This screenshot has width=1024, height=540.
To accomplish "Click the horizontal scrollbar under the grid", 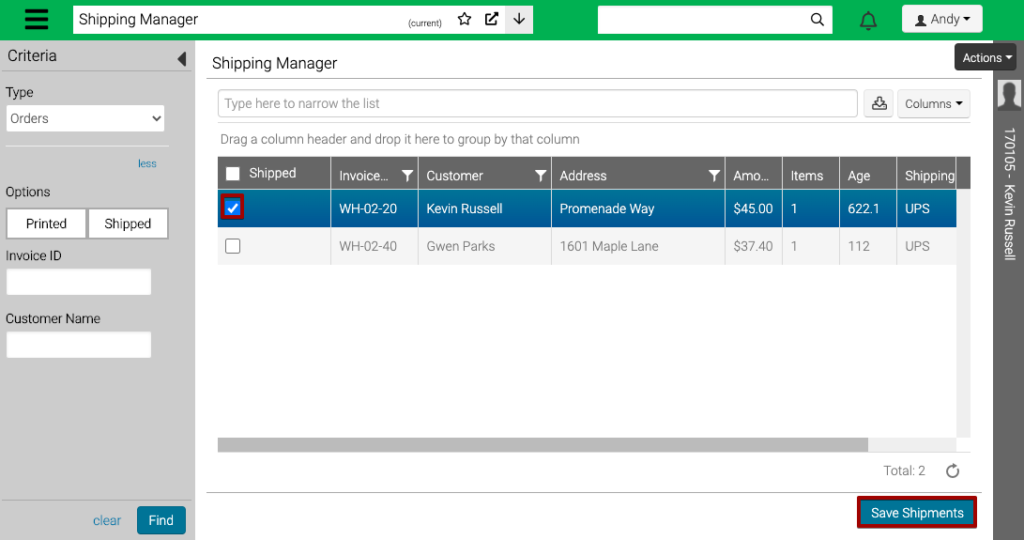I will click(x=542, y=445).
